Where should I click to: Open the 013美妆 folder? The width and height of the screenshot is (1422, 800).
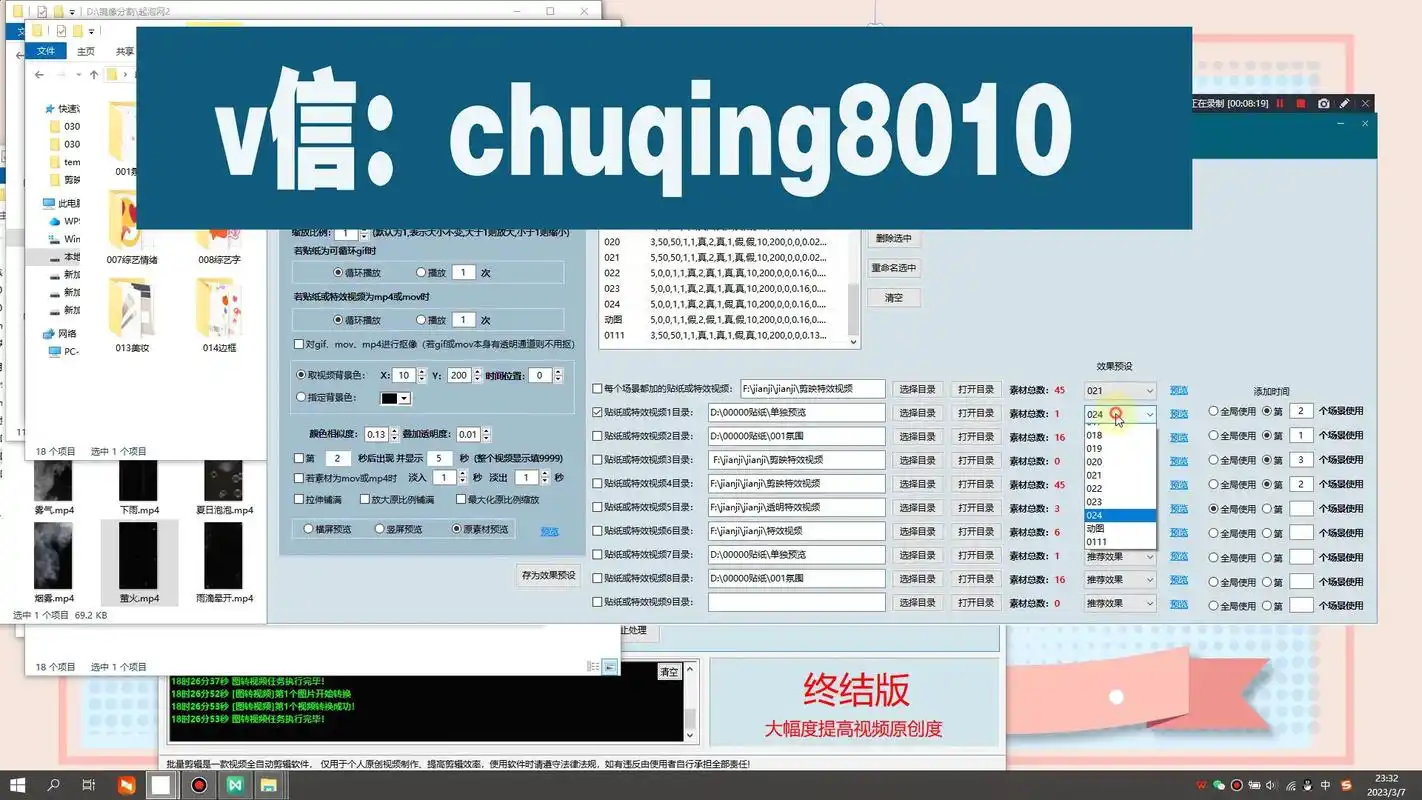132,317
